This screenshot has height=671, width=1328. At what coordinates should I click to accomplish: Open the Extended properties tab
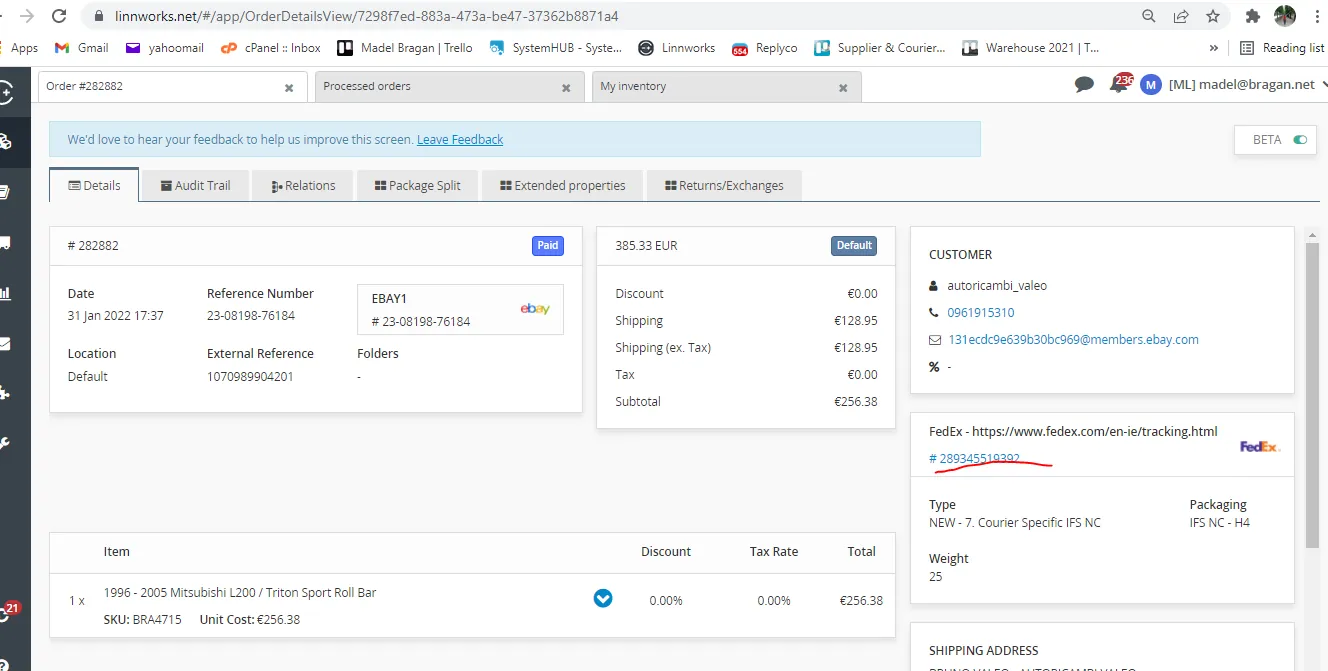(x=562, y=185)
